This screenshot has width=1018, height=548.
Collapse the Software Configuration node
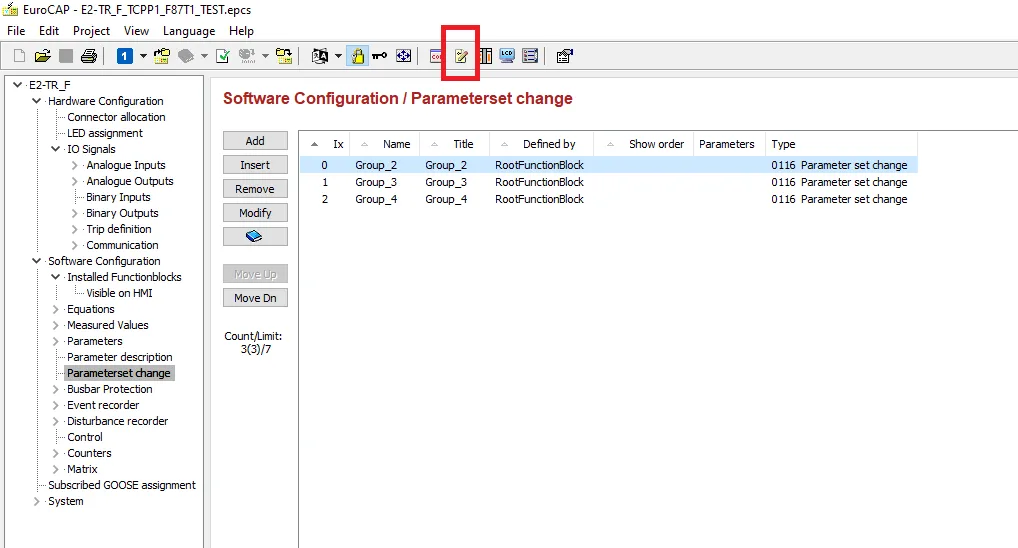[x=36, y=261]
